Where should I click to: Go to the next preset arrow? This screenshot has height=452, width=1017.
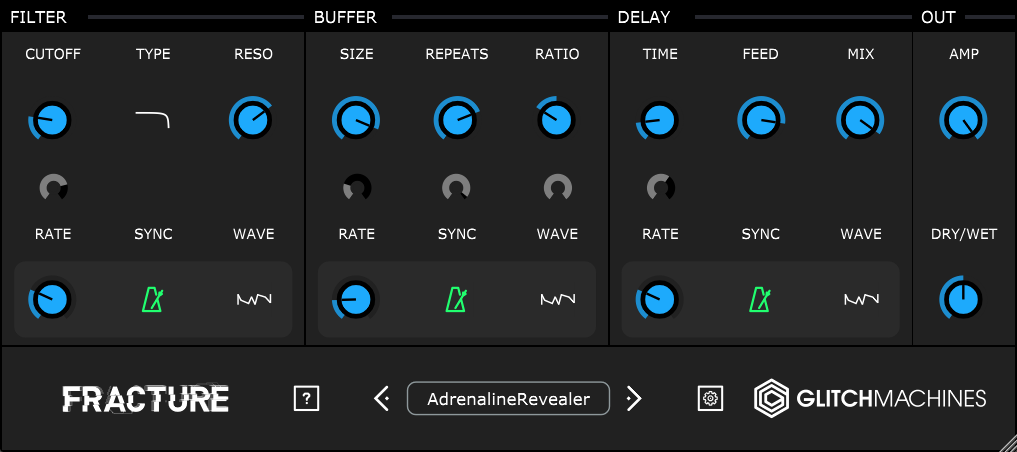point(634,398)
